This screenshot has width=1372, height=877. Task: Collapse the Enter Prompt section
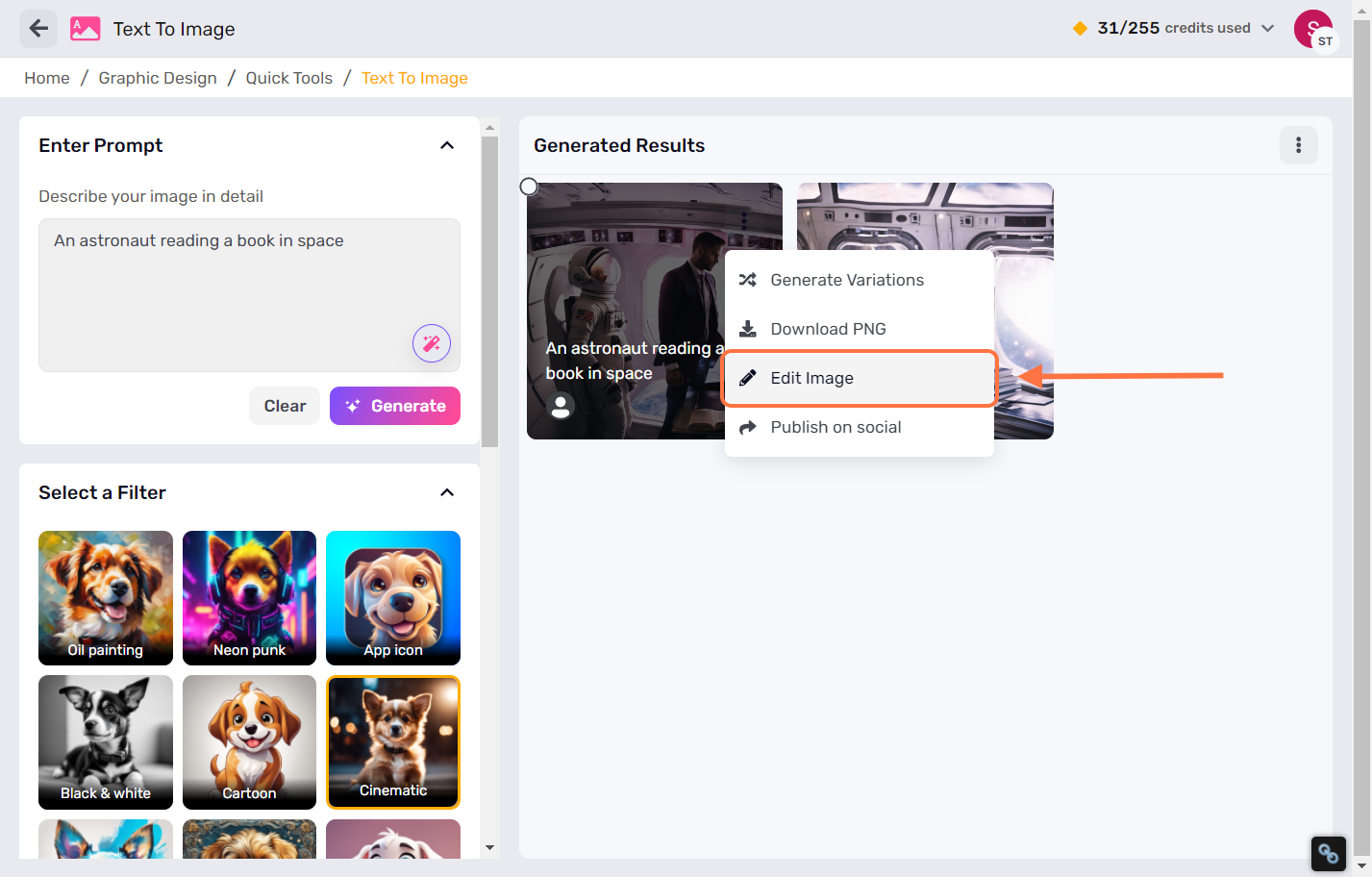[447, 145]
